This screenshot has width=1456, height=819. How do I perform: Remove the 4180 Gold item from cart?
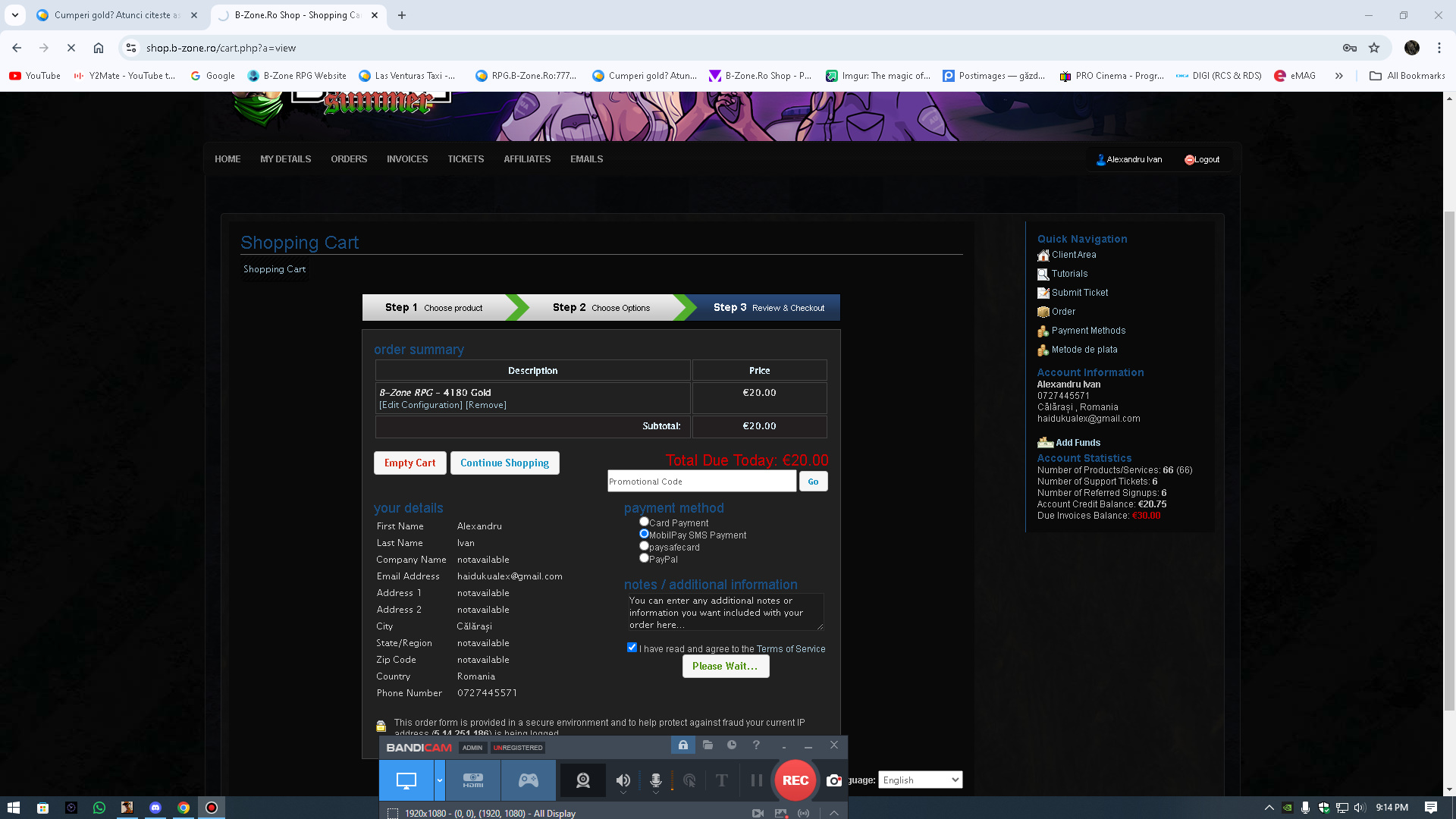tap(486, 405)
